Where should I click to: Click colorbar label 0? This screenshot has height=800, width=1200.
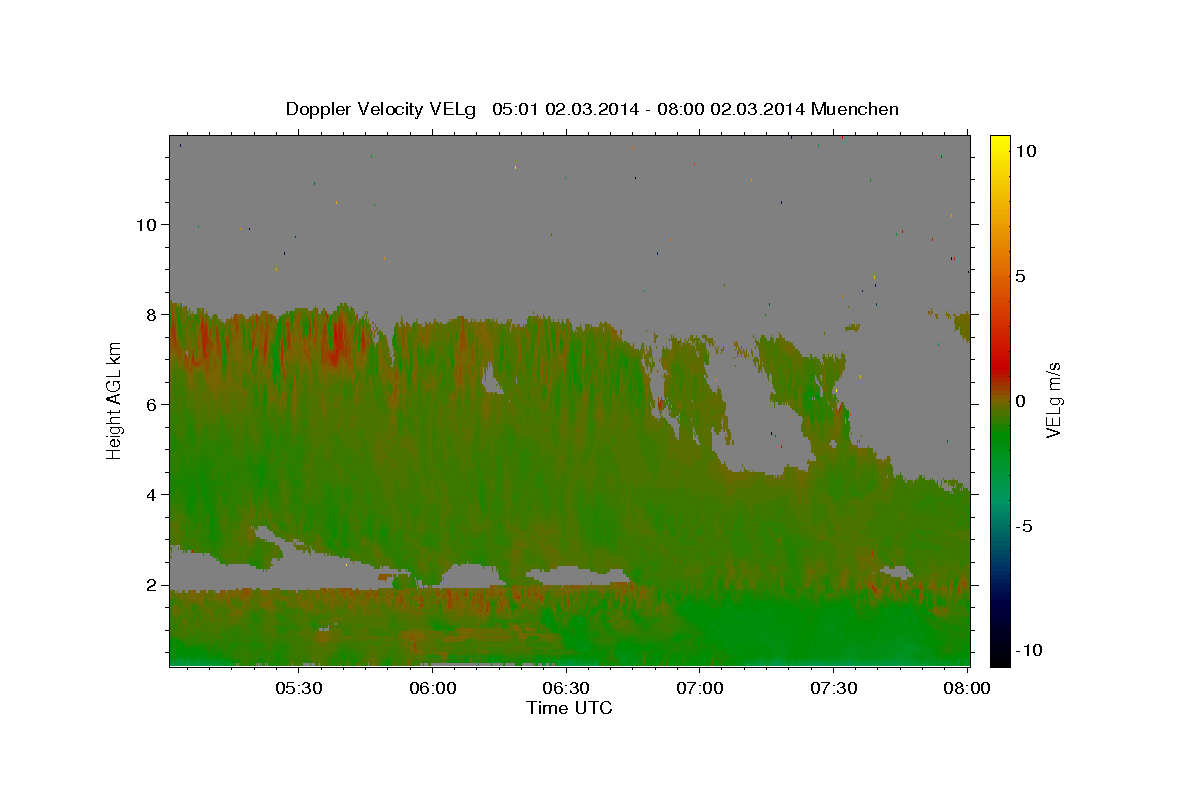click(x=1020, y=401)
